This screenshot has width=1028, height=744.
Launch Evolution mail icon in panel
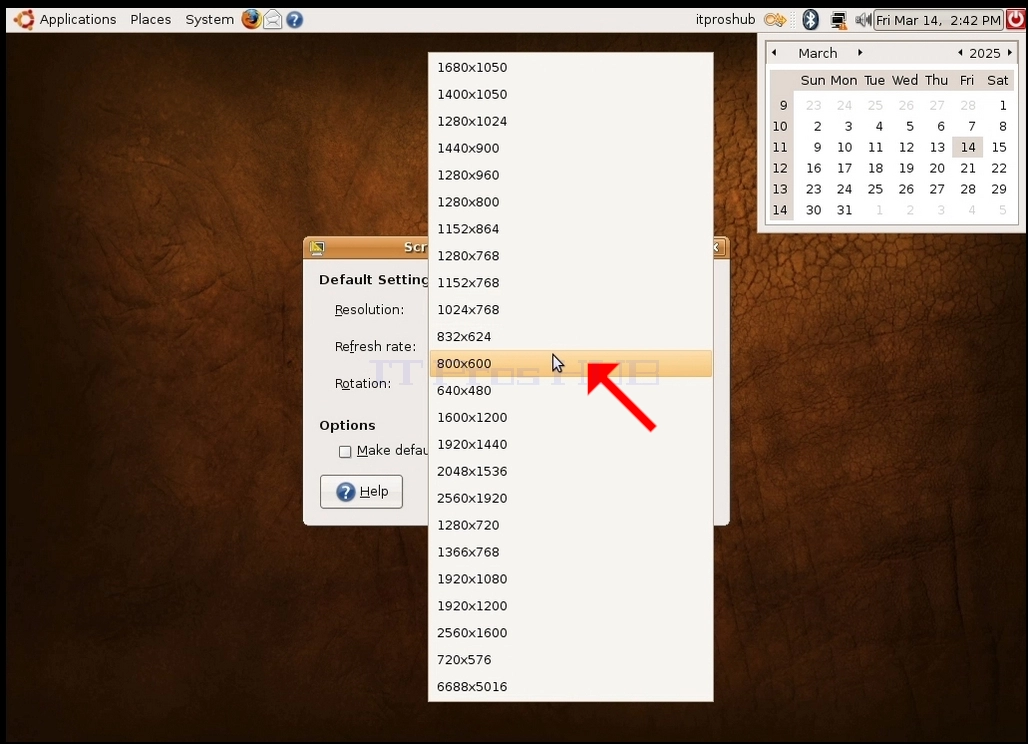coord(273,20)
